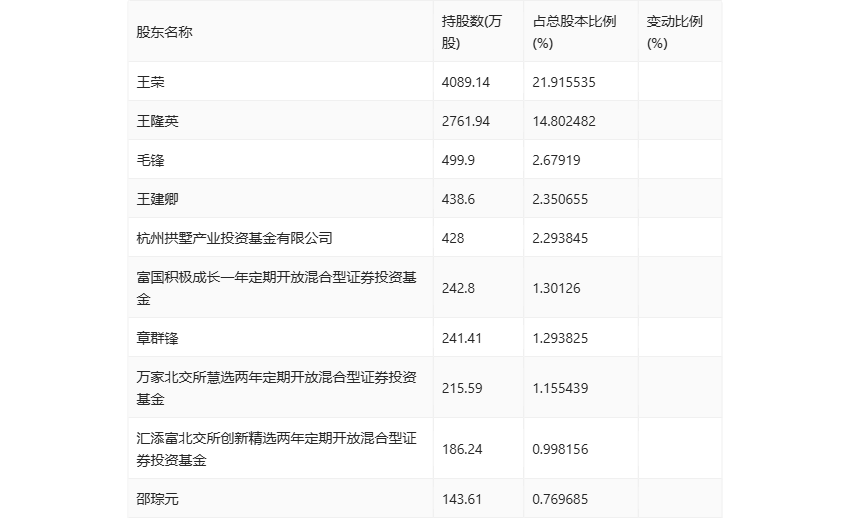Click the 持股数(万股) column header
The width and height of the screenshot is (850, 518).
(472, 32)
